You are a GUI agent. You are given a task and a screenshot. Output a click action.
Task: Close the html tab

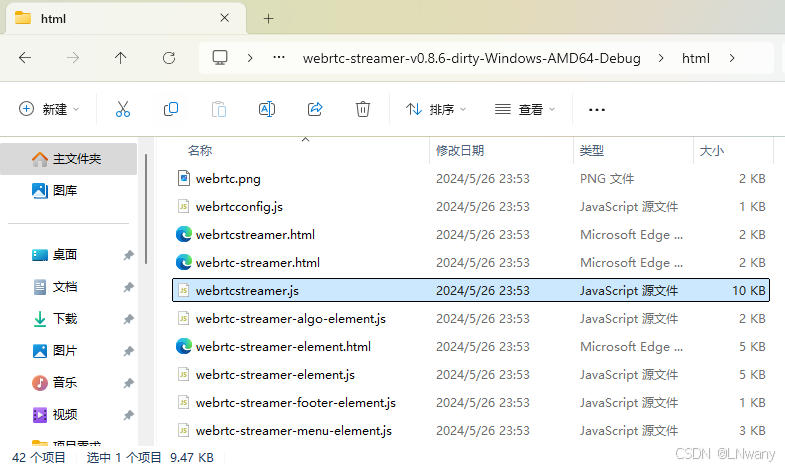coord(224,18)
